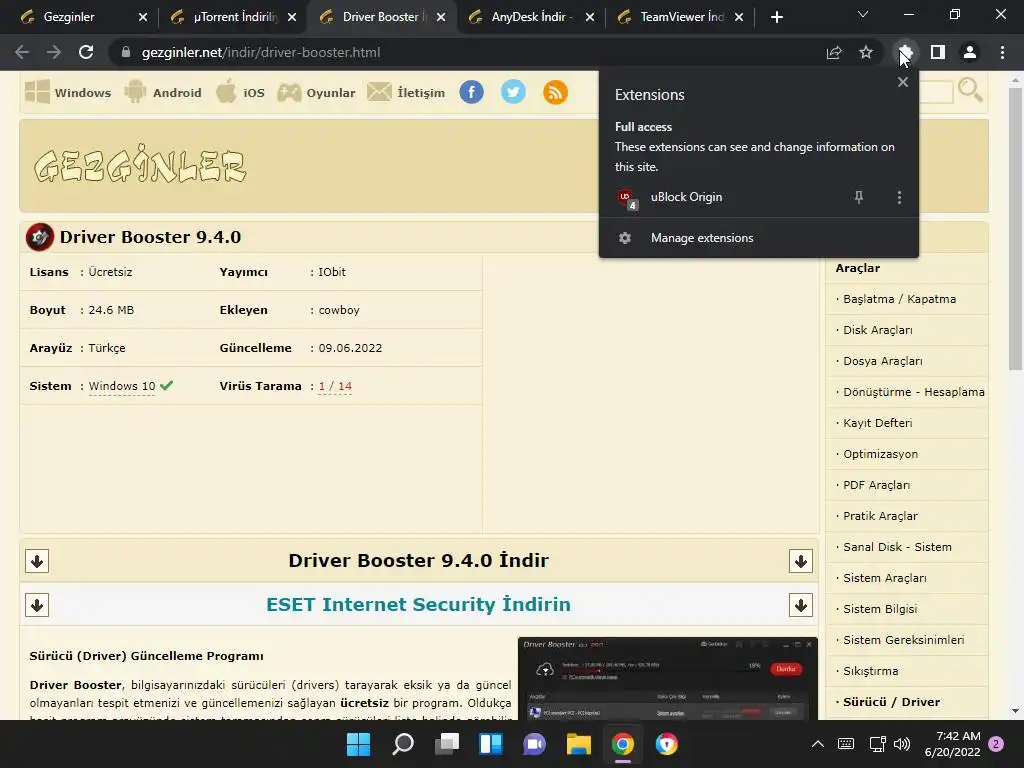Open Sistem Bilgisi category

880,609
